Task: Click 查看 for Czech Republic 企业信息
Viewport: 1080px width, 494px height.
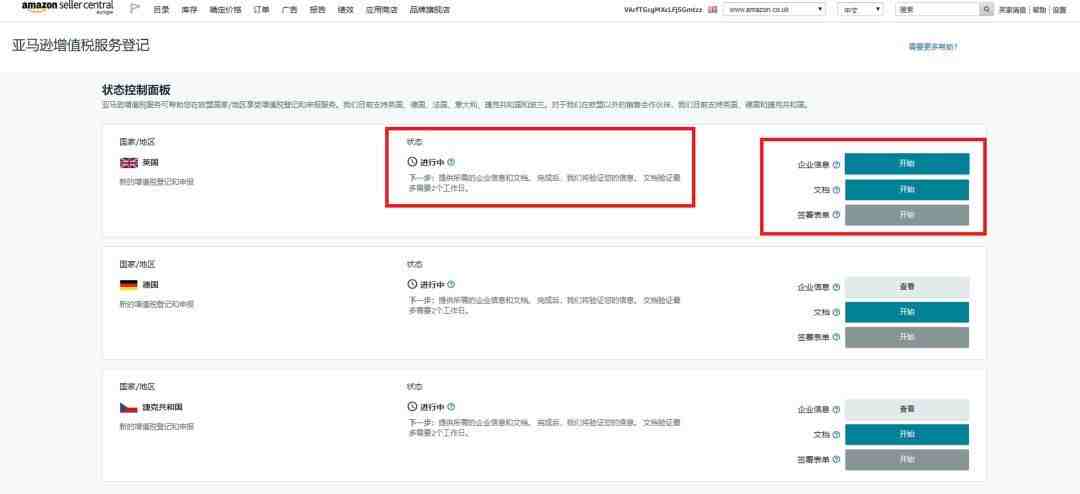Action: [906, 409]
